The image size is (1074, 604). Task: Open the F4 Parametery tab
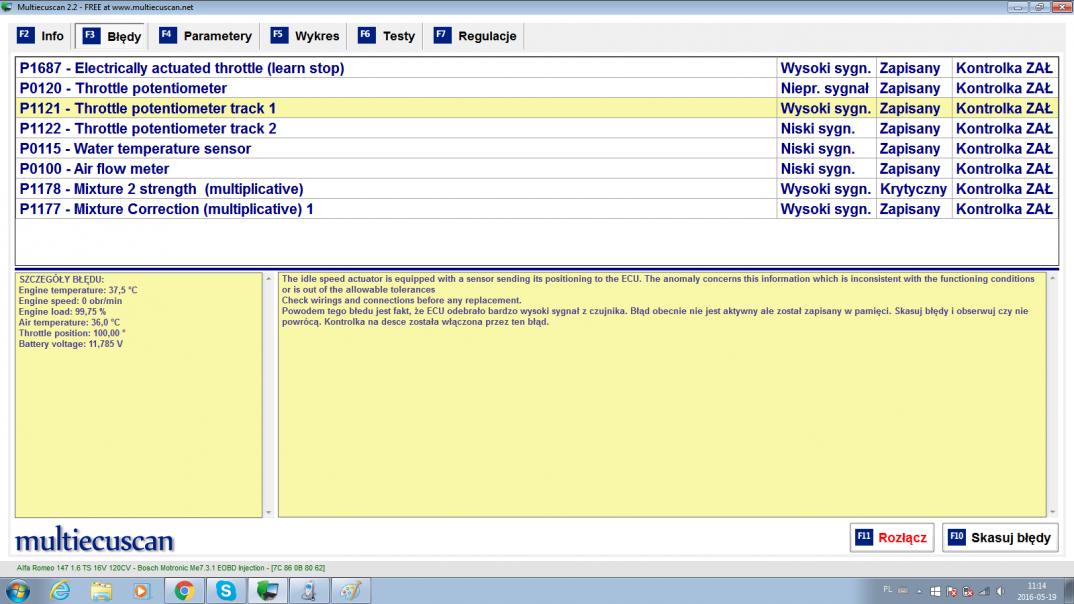click(x=205, y=36)
